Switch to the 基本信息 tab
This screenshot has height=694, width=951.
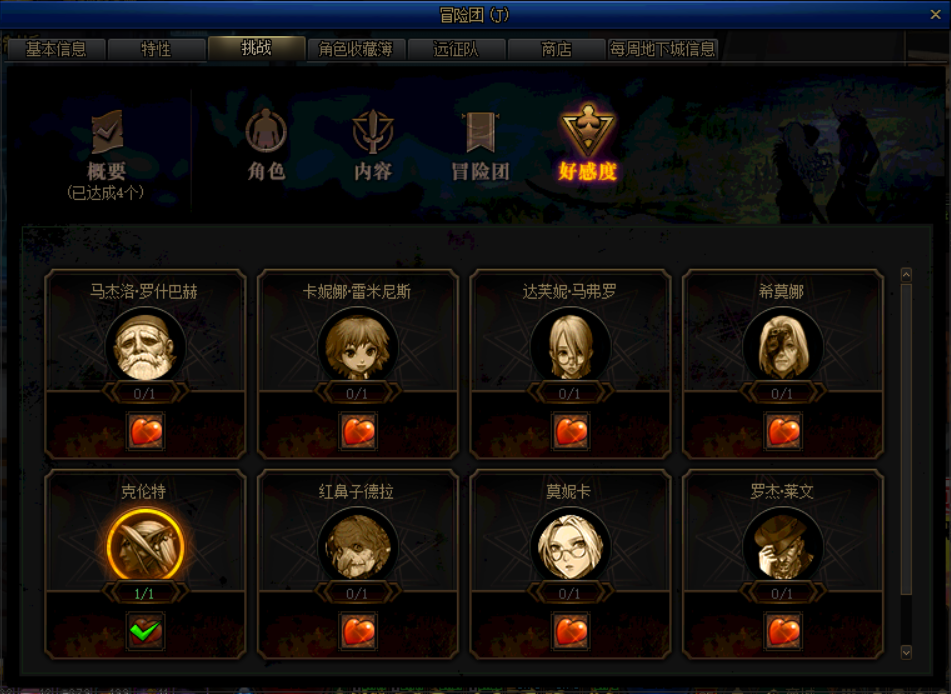pos(56,49)
